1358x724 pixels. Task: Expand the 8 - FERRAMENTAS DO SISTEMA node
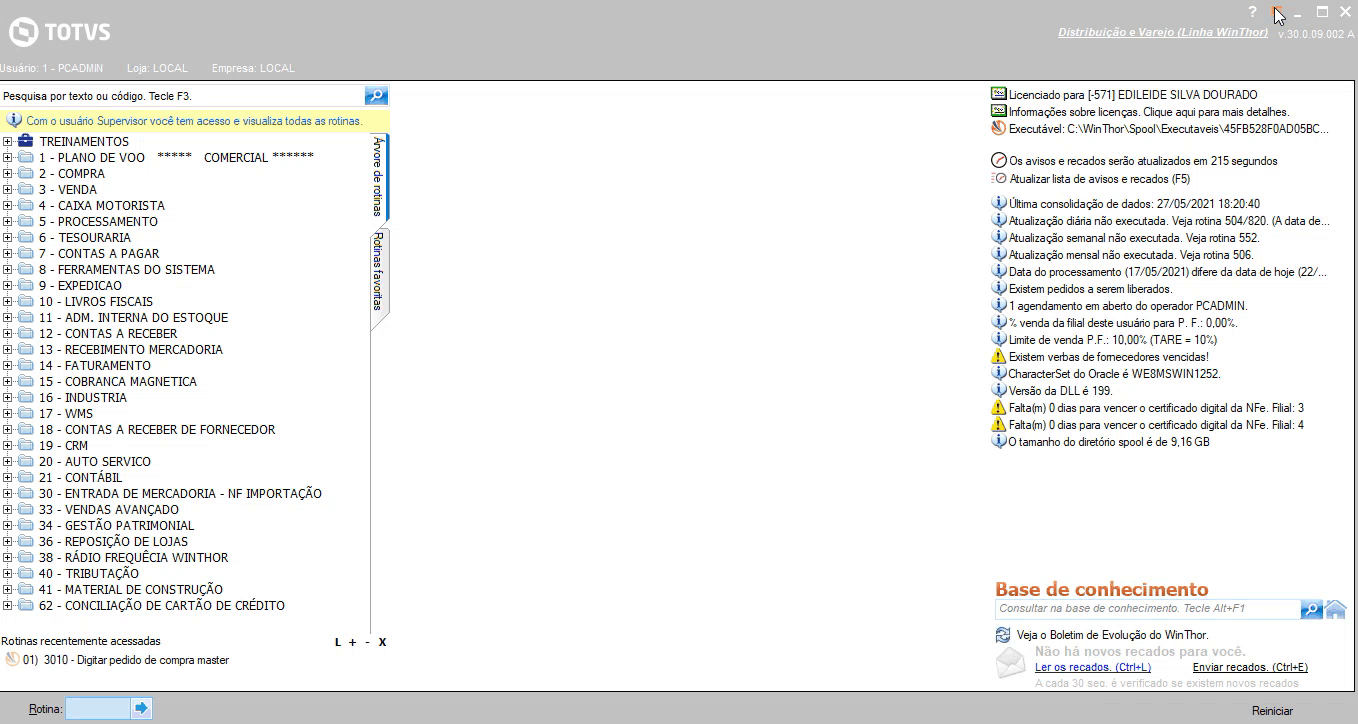tap(8, 269)
